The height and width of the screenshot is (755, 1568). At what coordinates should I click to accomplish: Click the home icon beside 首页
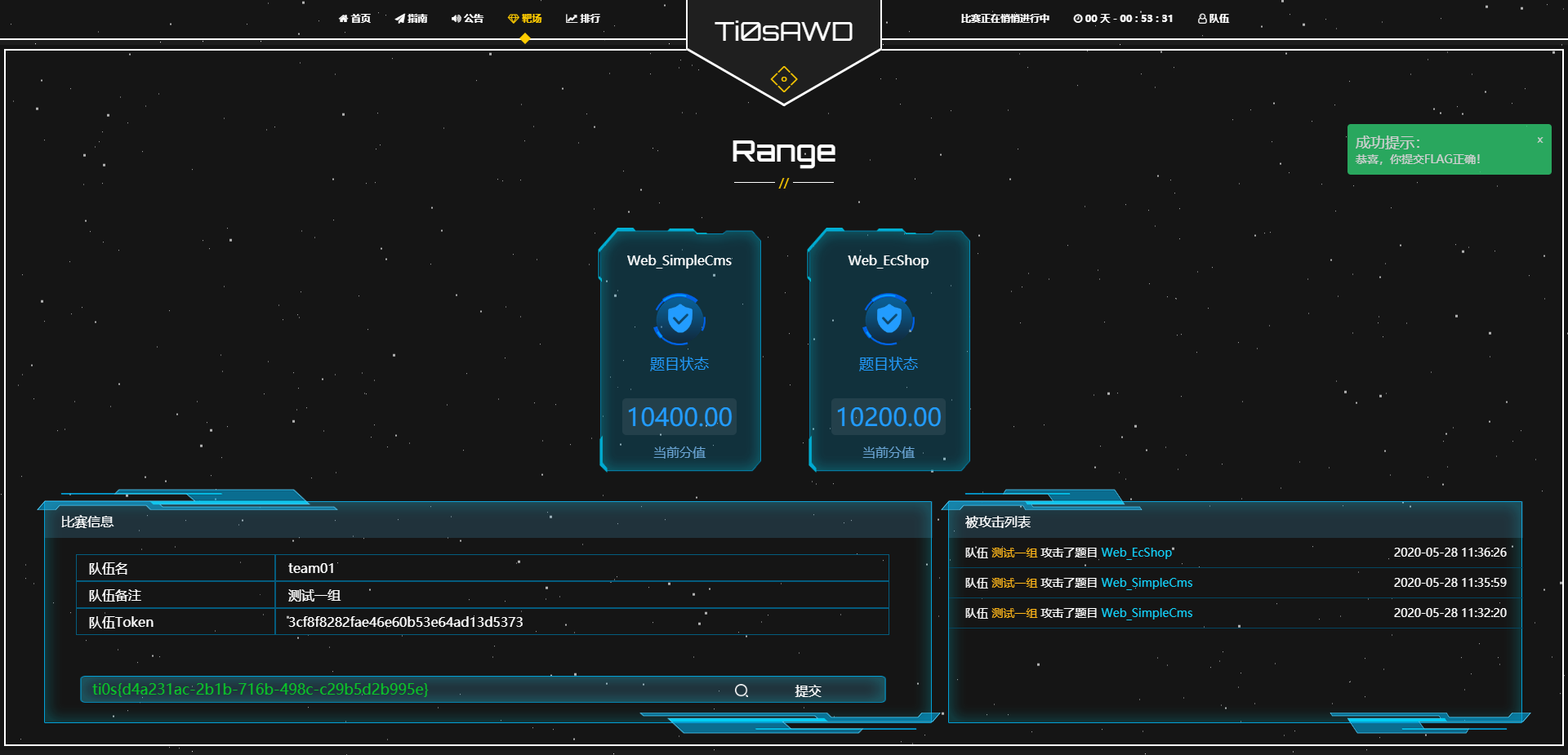point(342,18)
